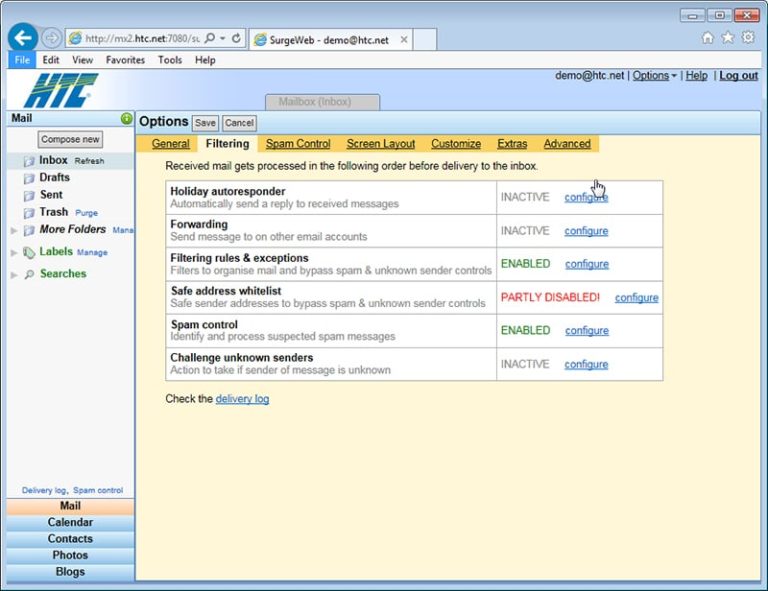Configure Safe address whitelist
The width and height of the screenshot is (768, 591).
(636, 298)
